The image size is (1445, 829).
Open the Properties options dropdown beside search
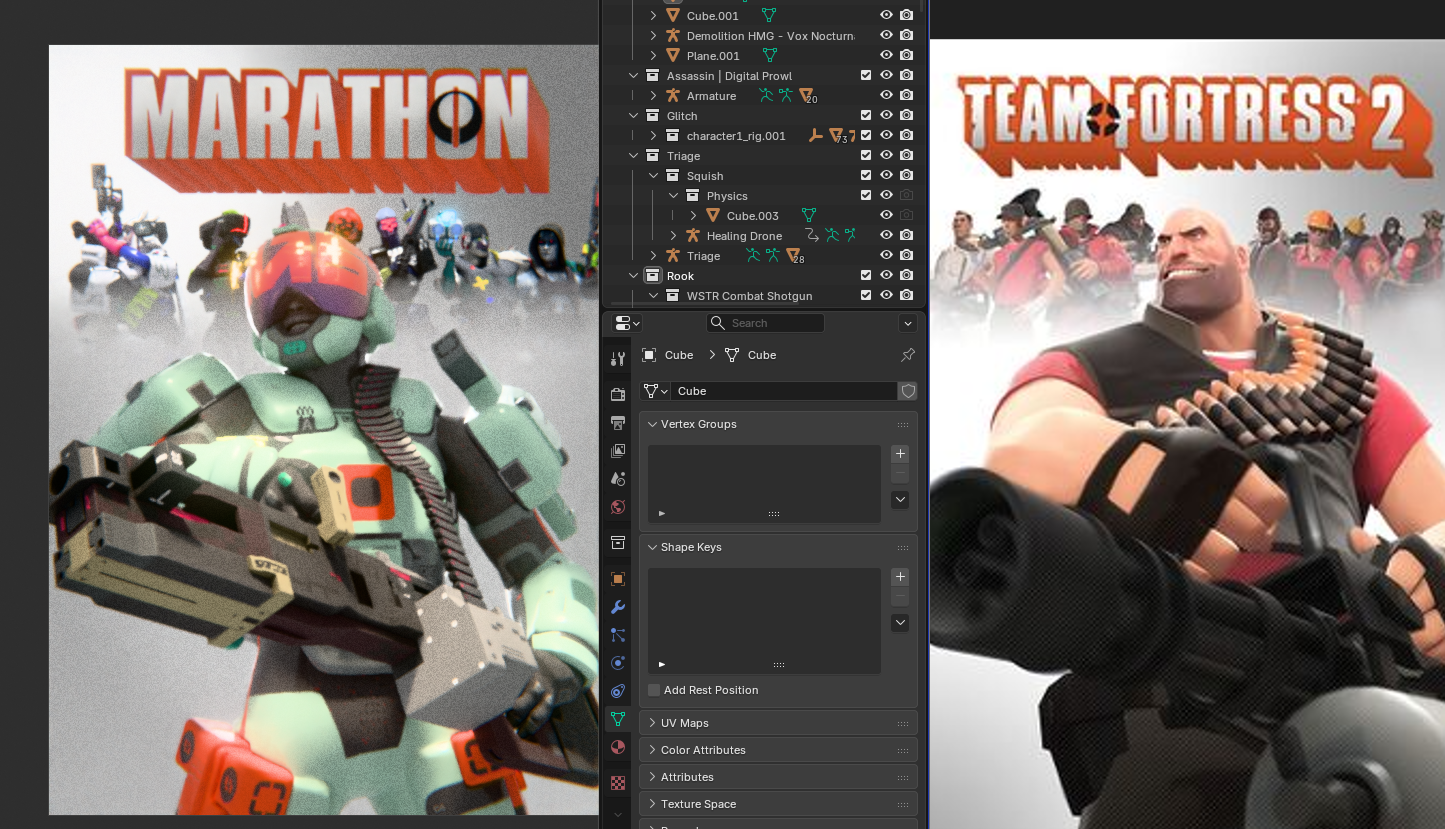click(908, 323)
